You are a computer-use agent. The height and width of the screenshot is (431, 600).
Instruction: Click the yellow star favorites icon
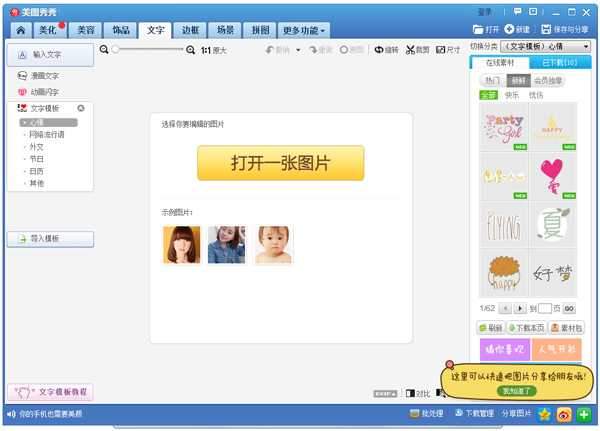[x=545, y=413]
